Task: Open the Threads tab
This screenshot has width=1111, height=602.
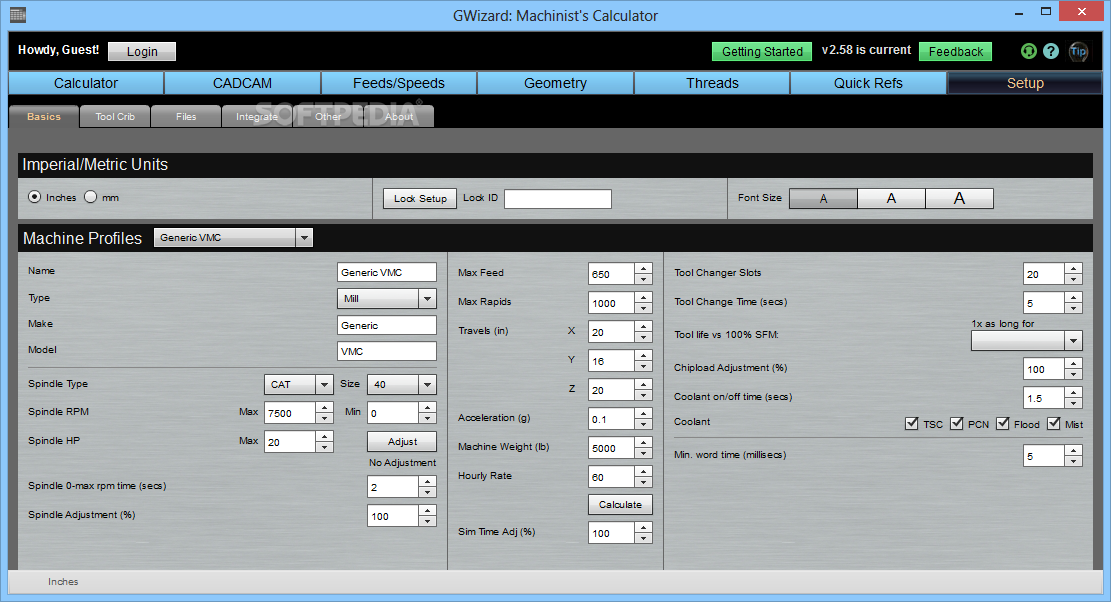Action: pos(712,83)
